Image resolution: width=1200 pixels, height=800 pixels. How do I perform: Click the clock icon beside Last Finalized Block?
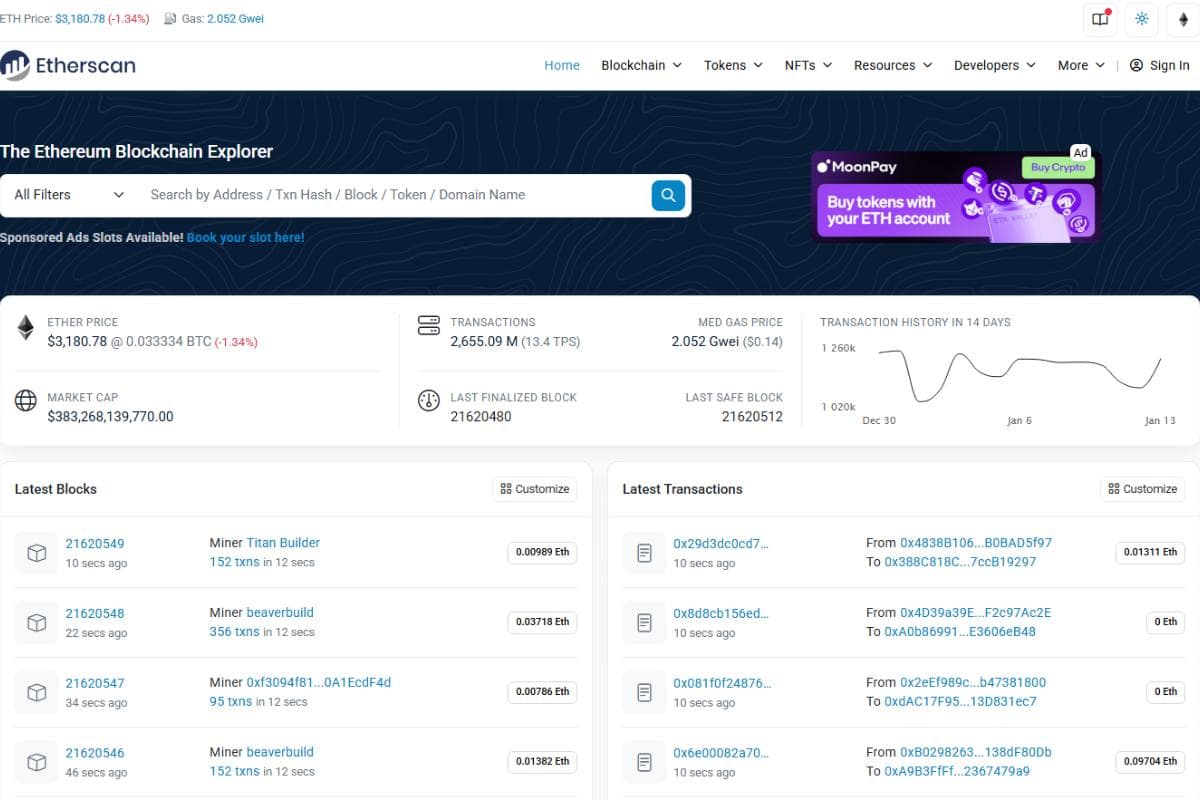pos(429,401)
